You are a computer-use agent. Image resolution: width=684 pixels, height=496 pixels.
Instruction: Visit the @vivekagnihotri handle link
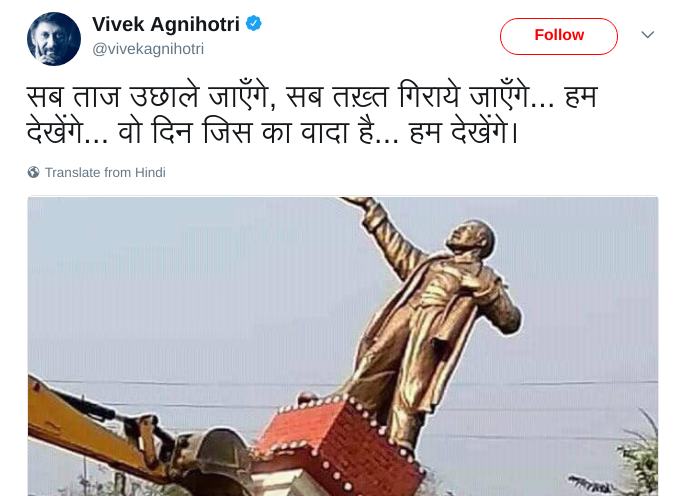pos(148,49)
